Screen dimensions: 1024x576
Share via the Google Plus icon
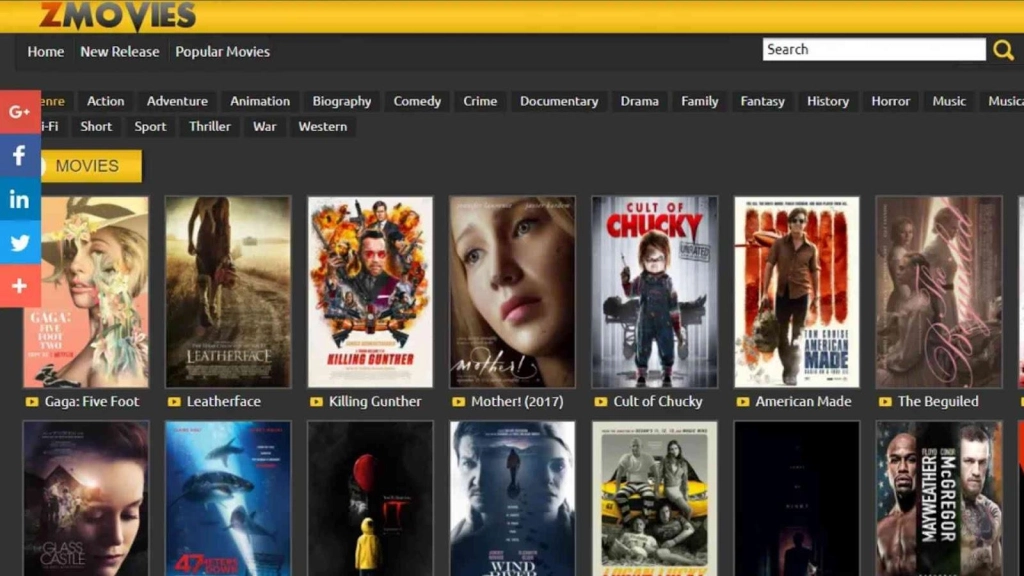pos(20,112)
